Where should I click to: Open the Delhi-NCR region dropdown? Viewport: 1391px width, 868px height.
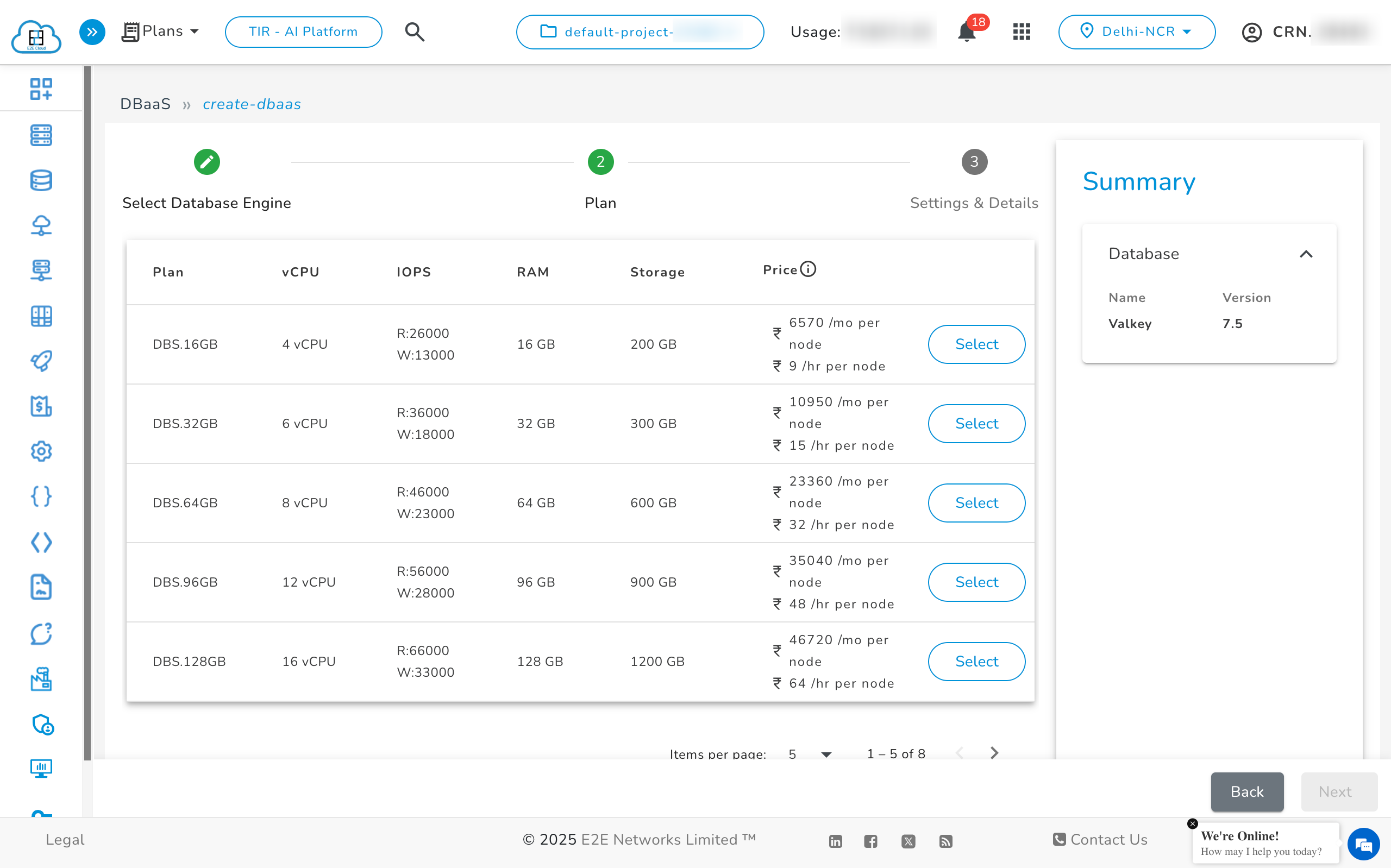click(1136, 32)
